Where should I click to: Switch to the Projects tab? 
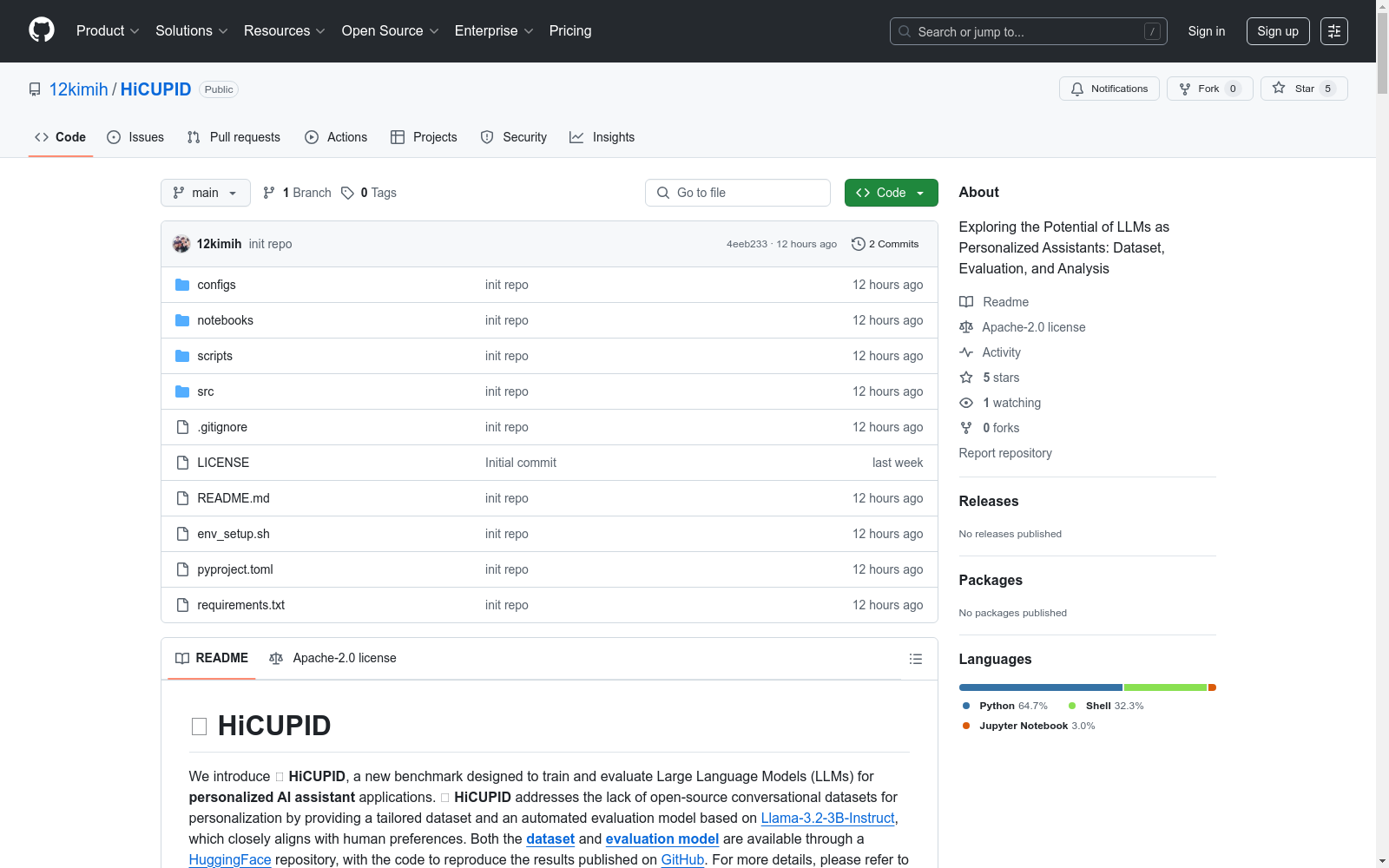424,137
